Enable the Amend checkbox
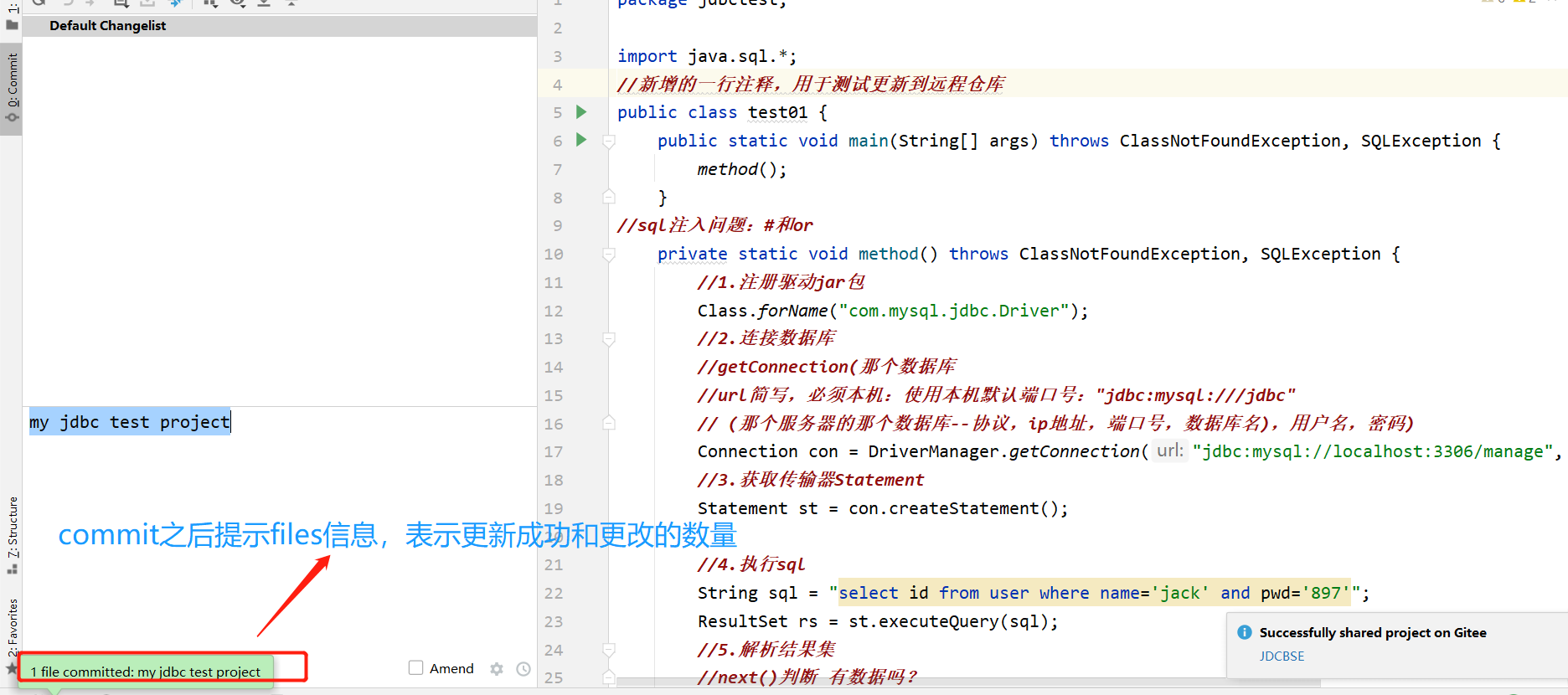Image resolution: width=1568 pixels, height=695 pixels. click(x=415, y=667)
